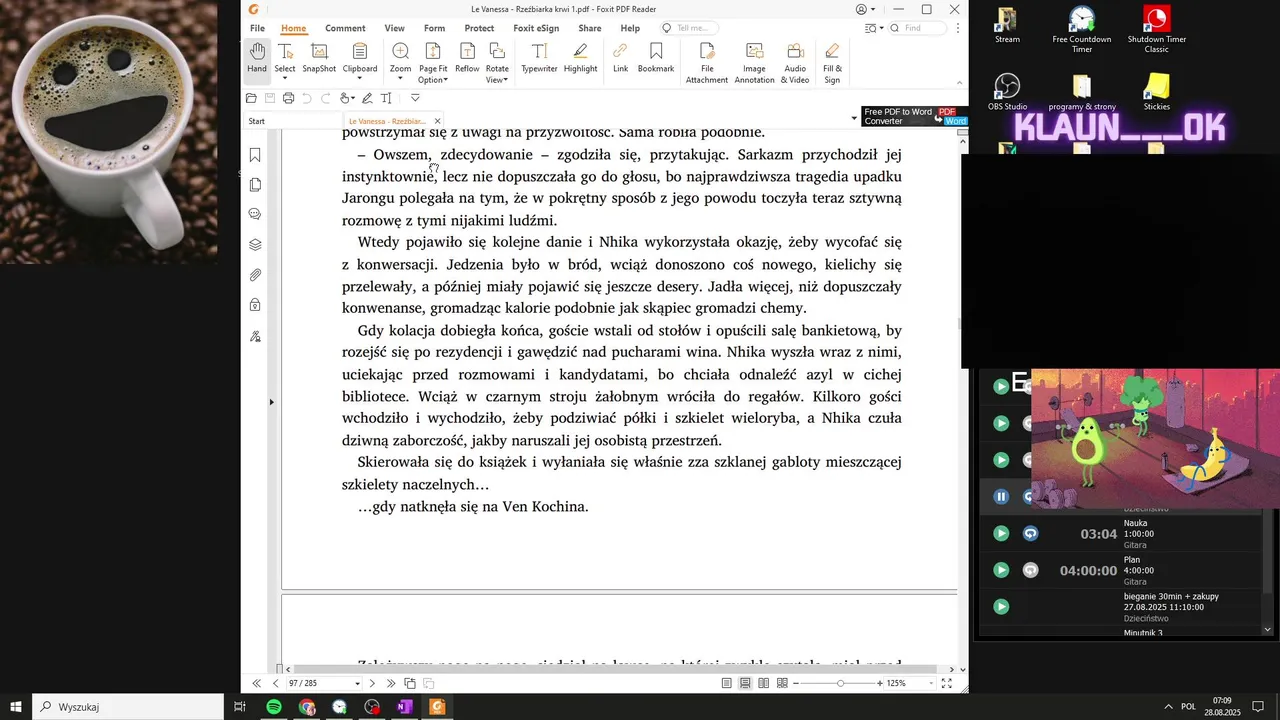The width and height of the screenshot is (1280, 720).
Task: Reset the Plan timer
Action: [x=1031, y=570]
